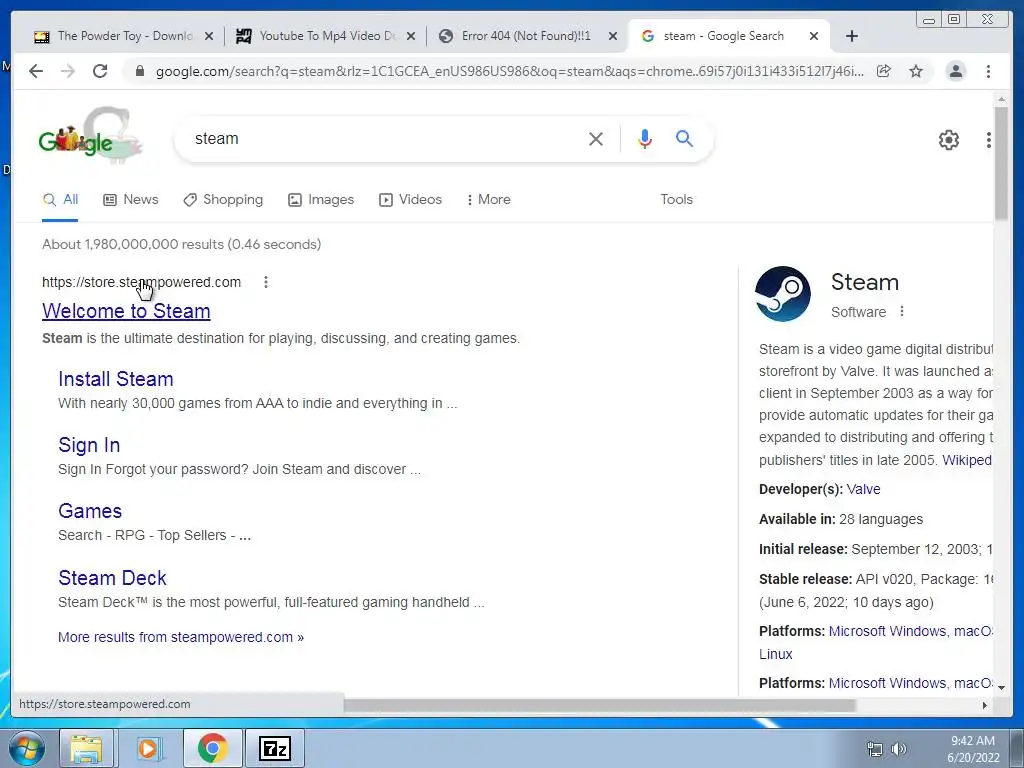1024x768 pixels.
Task: Open the Chrome three-dot menu
Action: [988, 71]
